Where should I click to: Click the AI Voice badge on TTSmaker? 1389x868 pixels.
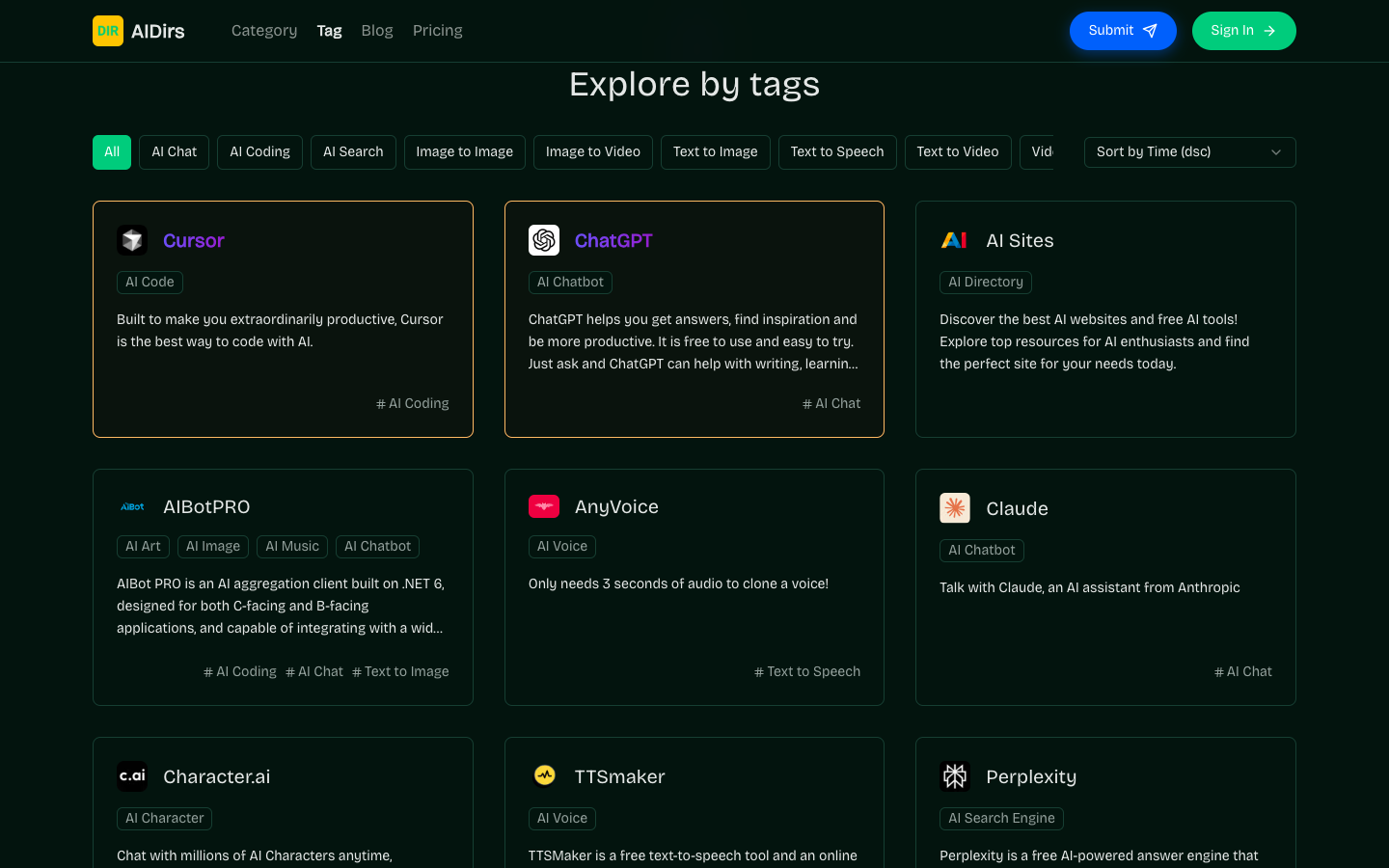(x=562, y=819)
